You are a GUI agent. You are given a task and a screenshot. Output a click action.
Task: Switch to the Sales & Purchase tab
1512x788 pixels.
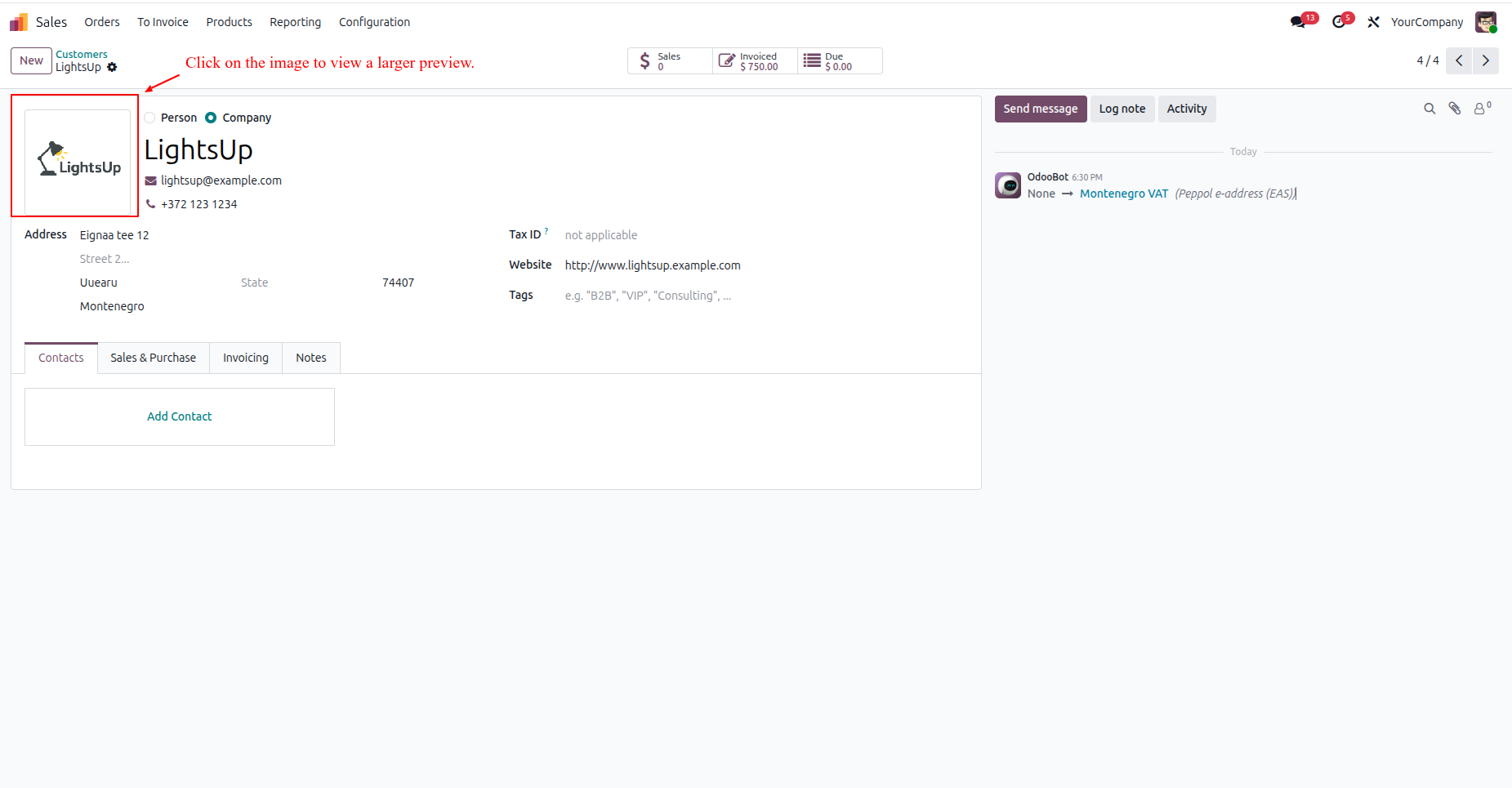point(154,358)
